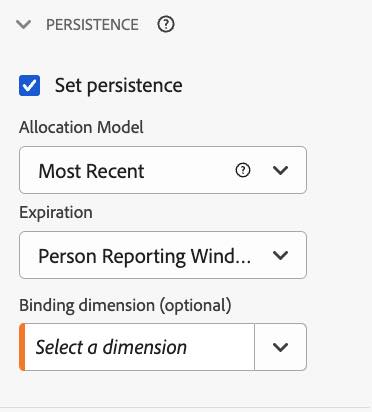Viewport: 372px width, 412px height.
Task: Click the PERSISTENCE section header text
Action: click(92, 25)
